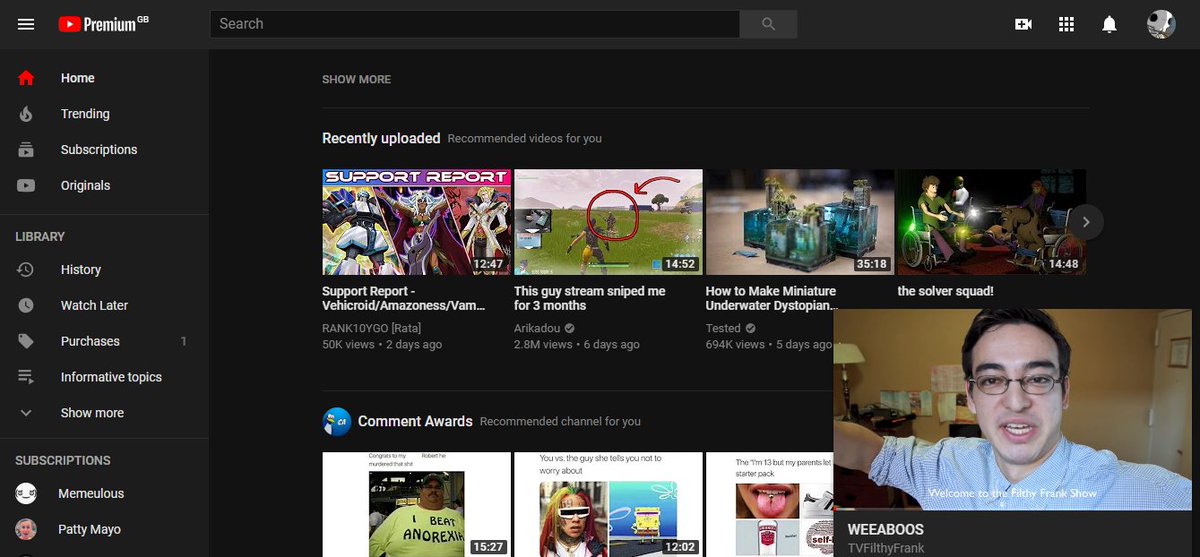Viewport: 1200px width, 557px height.
Task: Click the Subscriptions icon in sidebar
Action: 26,150
